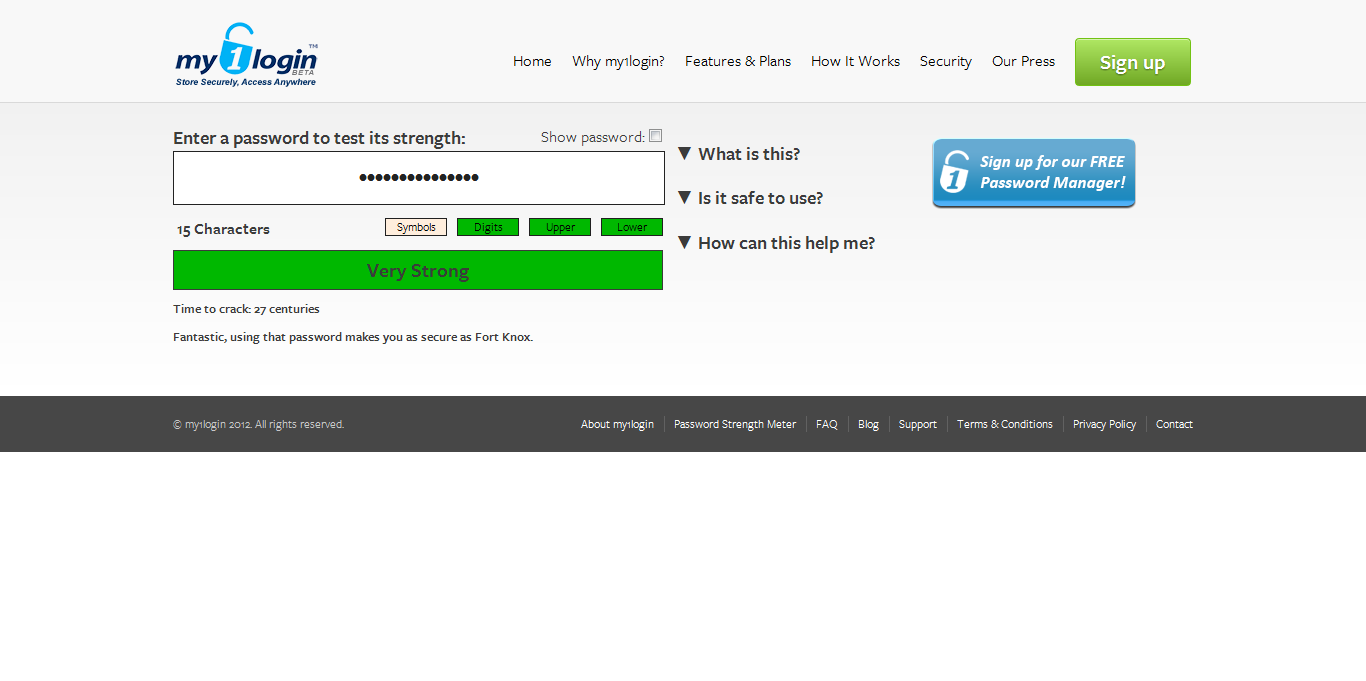Click the Symbols indicator box
The image size is (1366, 681).
[x=416, y=227]
